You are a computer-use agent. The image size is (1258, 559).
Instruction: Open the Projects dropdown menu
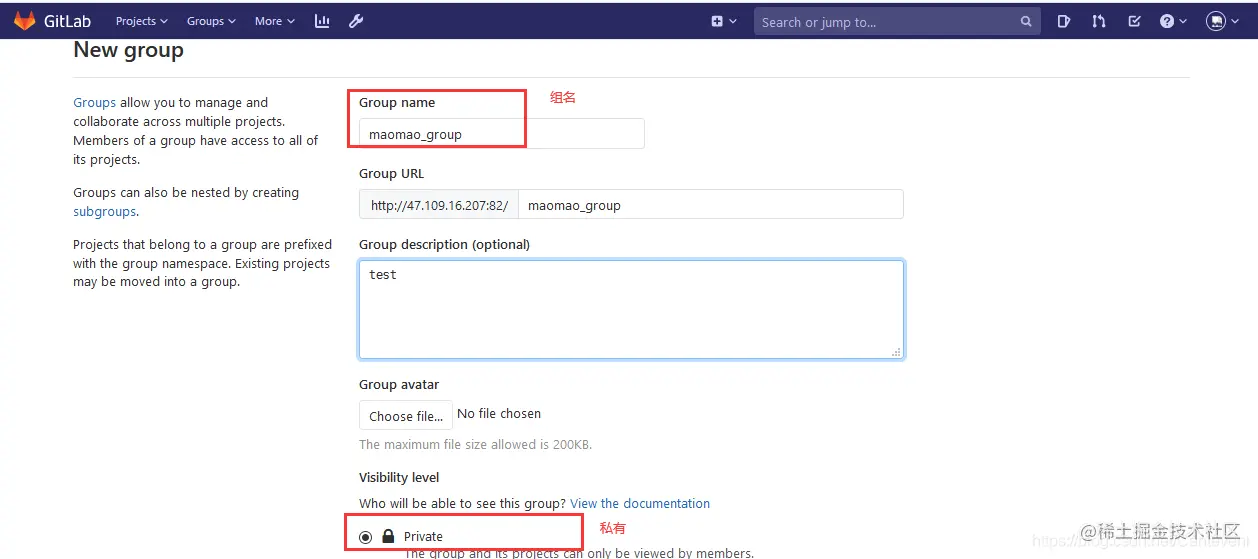click(x=141, y=21)
